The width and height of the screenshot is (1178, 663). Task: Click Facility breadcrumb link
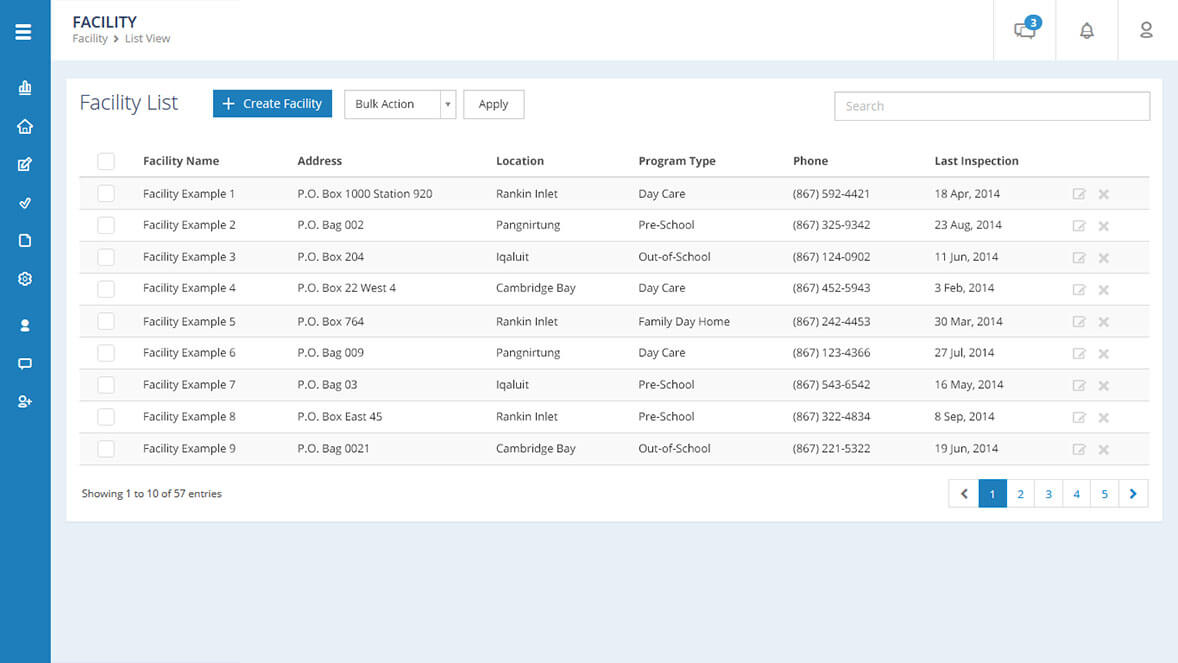point(90,39)
